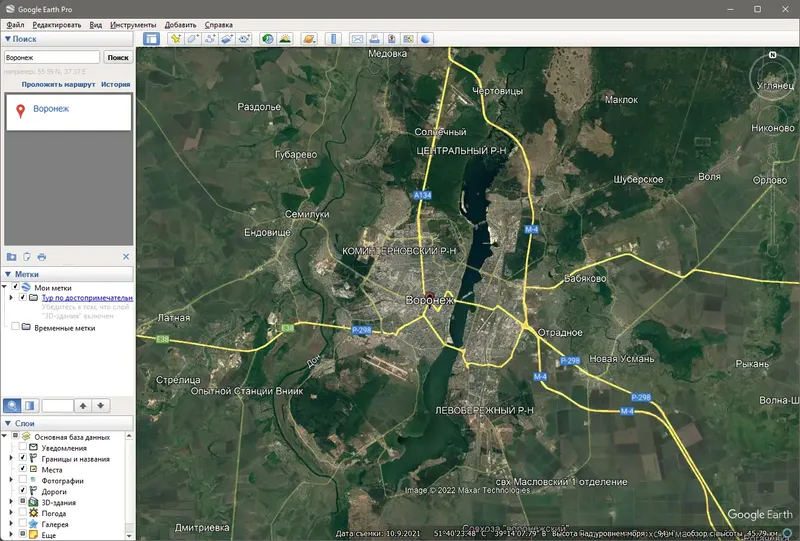Start the Record a Tour icon

244,39
